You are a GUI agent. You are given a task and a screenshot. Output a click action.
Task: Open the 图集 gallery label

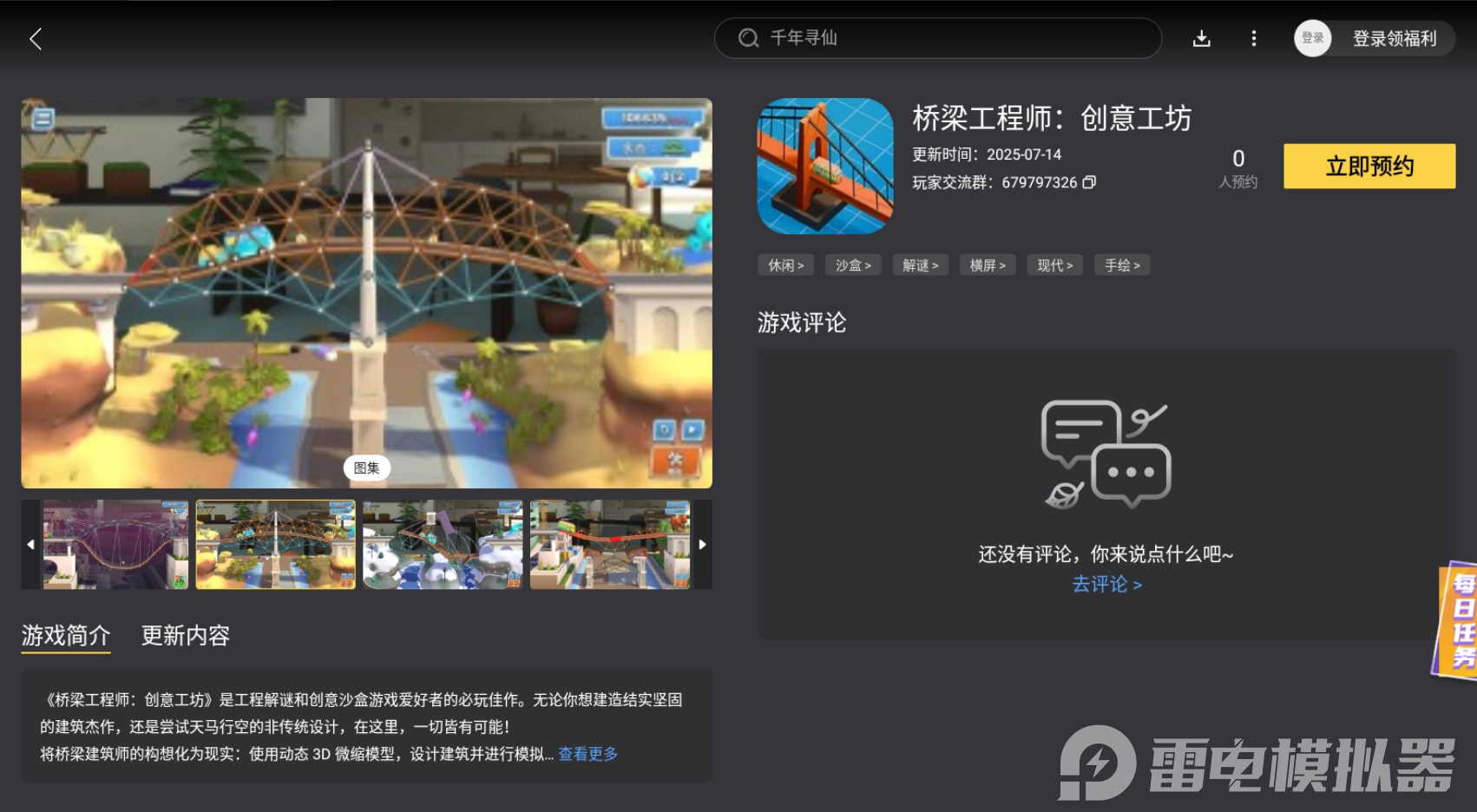367,468
